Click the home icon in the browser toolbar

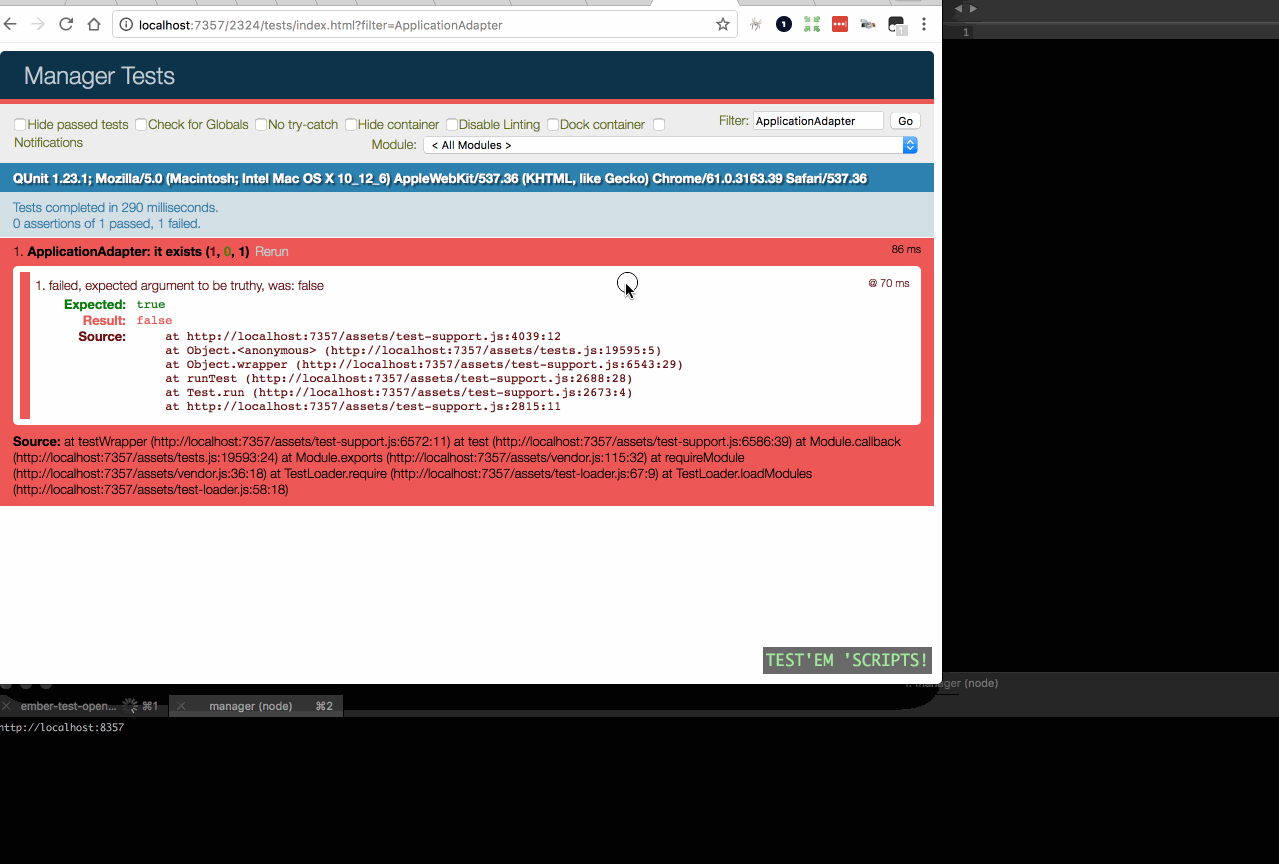[x=94, y=24]
